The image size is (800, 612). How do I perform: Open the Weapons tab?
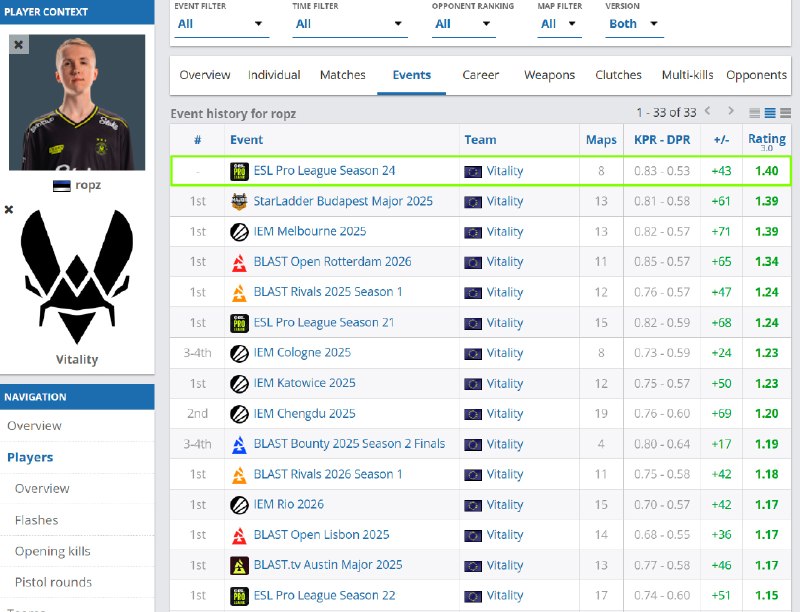point(549,75)
